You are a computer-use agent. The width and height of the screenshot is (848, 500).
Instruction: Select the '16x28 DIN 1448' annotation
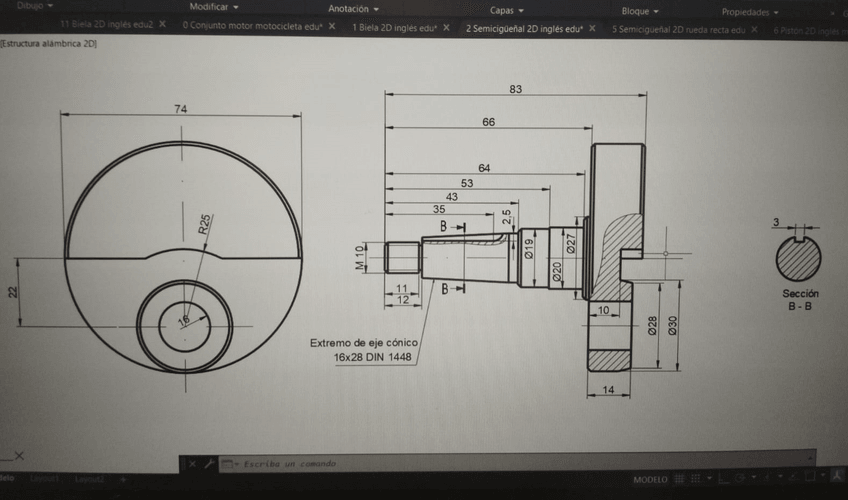[372, 357]
